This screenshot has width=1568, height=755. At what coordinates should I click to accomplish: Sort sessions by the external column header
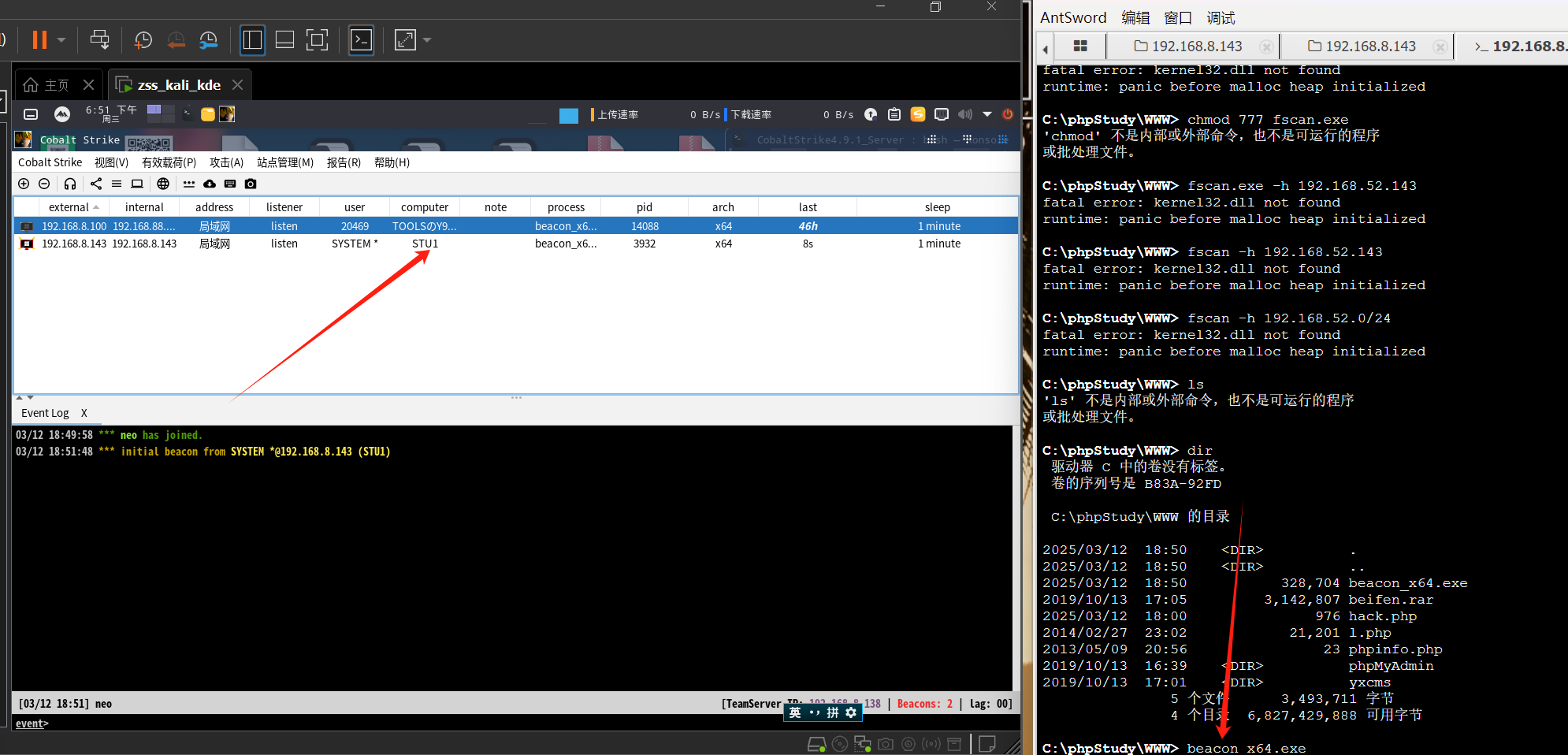74,207
